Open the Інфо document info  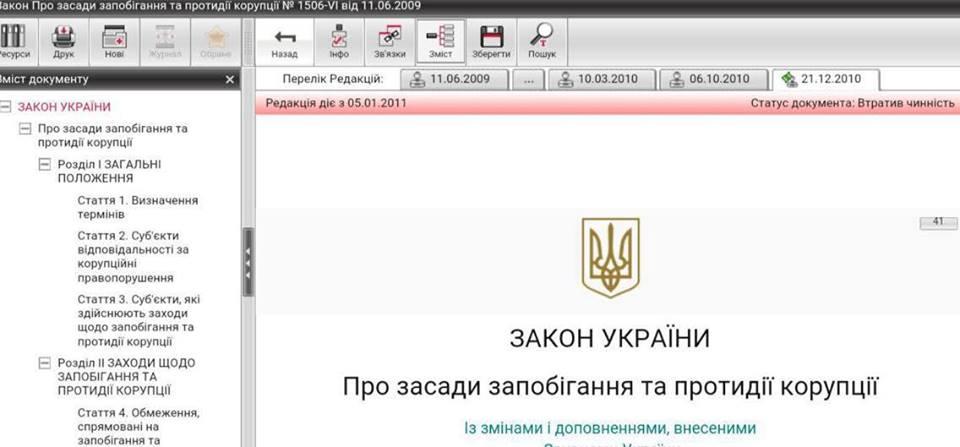(x=338, y=41)
